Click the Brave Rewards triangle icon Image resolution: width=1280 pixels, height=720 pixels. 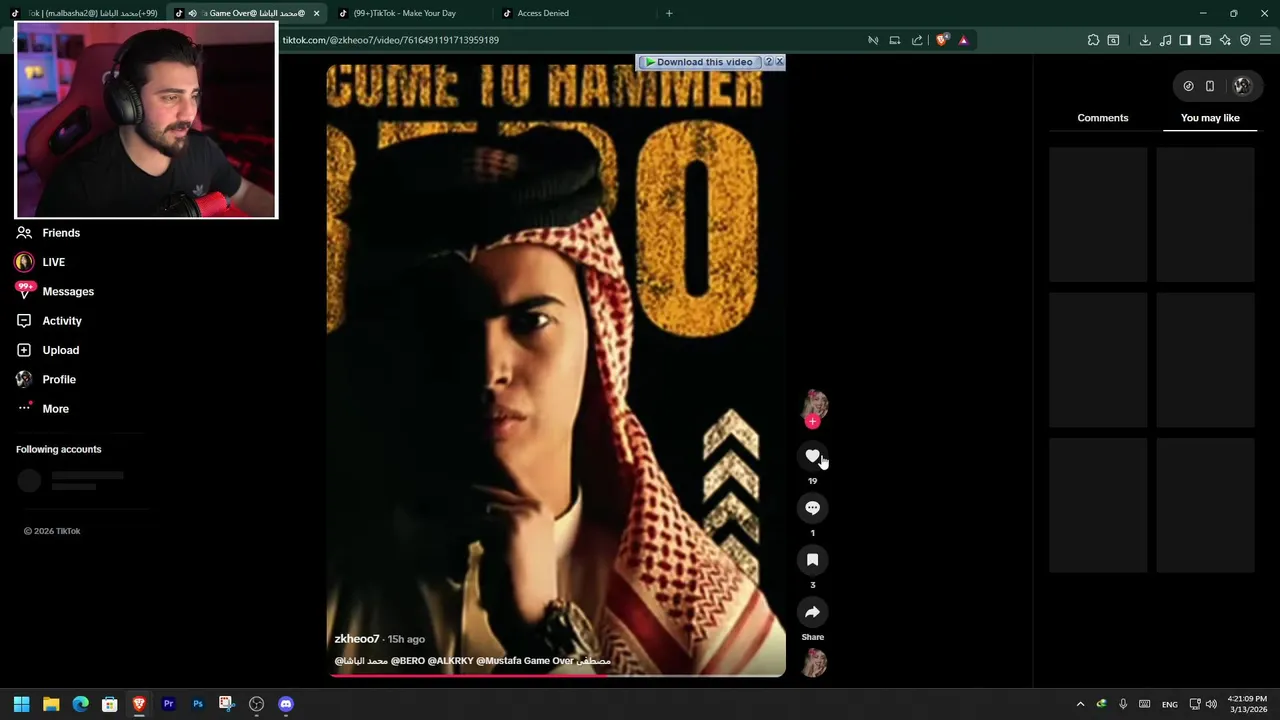click(963, 40)
